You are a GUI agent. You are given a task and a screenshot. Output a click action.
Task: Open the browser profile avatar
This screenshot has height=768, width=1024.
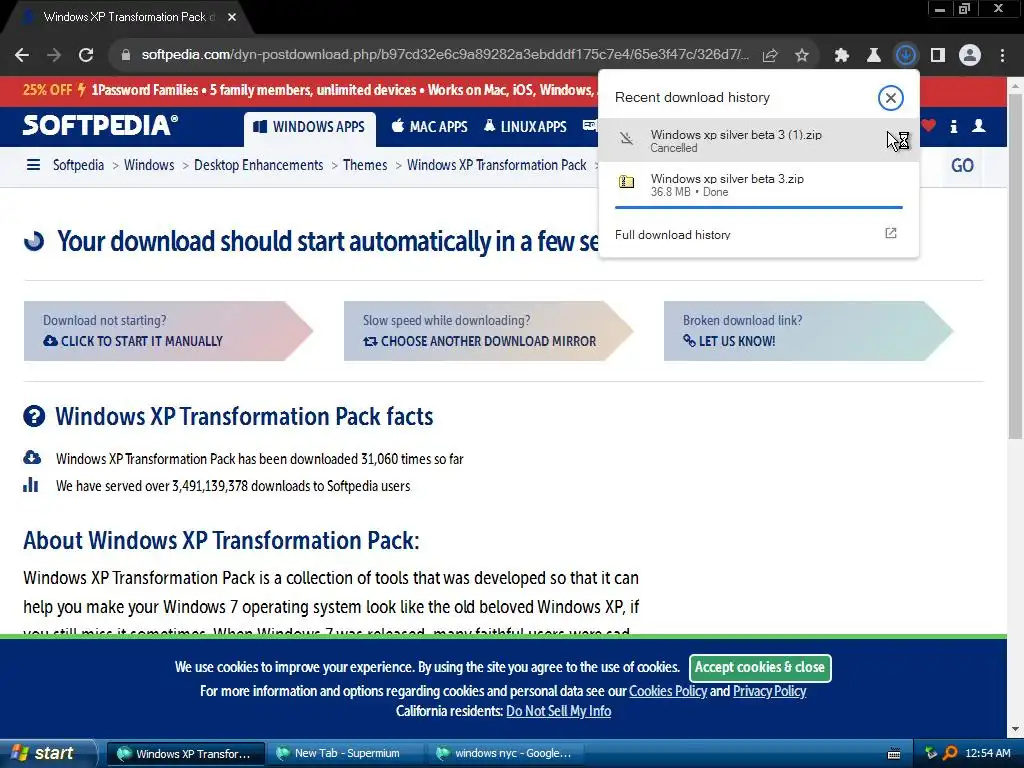pos(970,55)
